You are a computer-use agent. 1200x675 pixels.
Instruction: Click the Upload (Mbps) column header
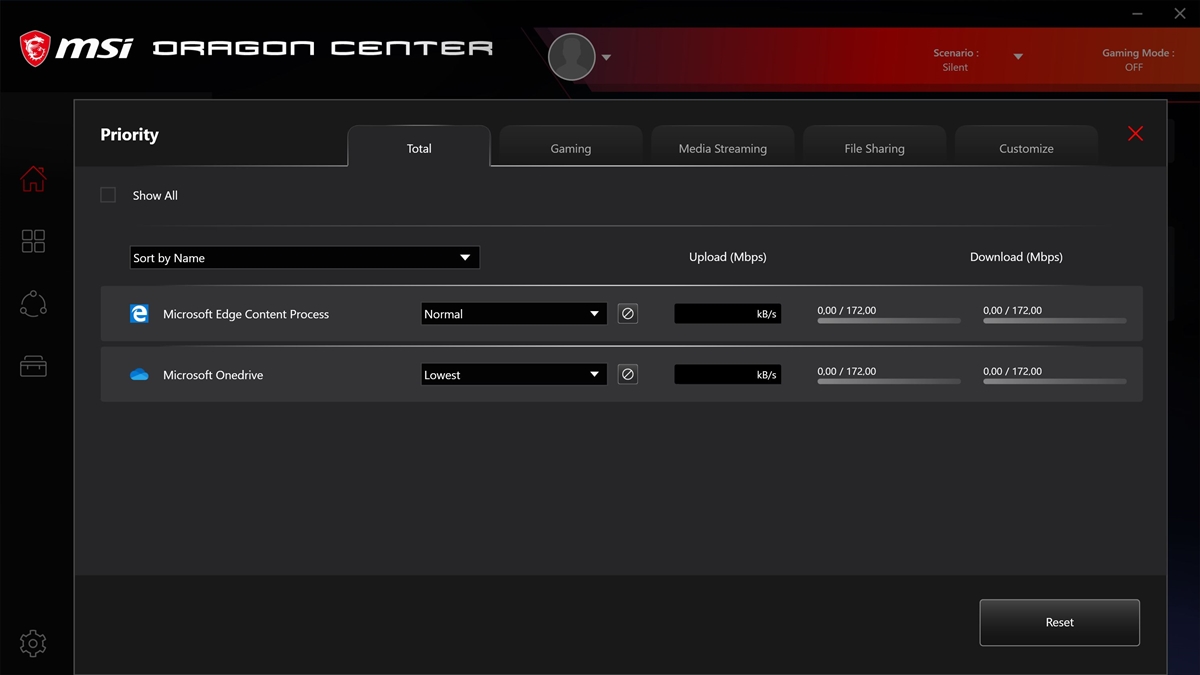point(728,257)
